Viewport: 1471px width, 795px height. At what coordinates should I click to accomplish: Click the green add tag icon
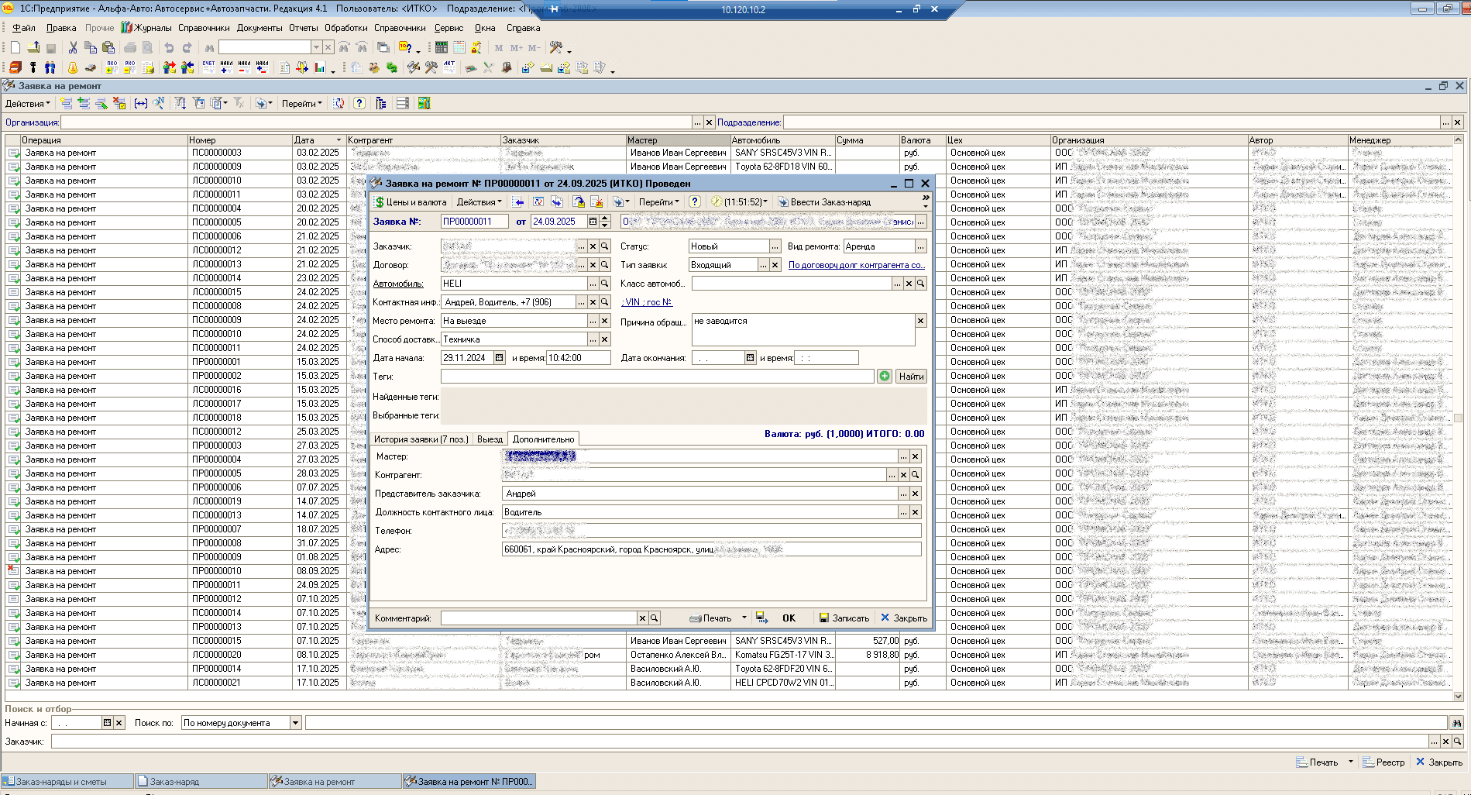click(x=884, y=376)
